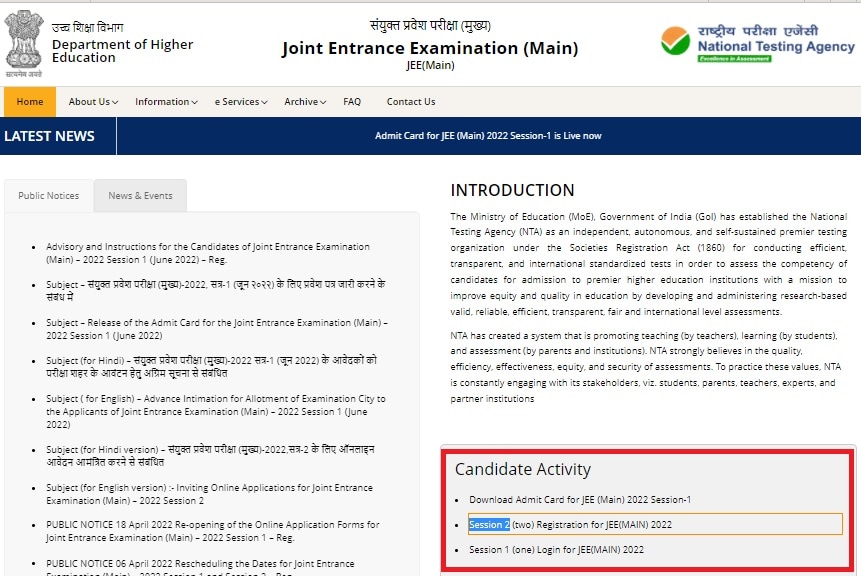Expand the About Us dropdown
861x576 pixels.
(x=93, y=102)
